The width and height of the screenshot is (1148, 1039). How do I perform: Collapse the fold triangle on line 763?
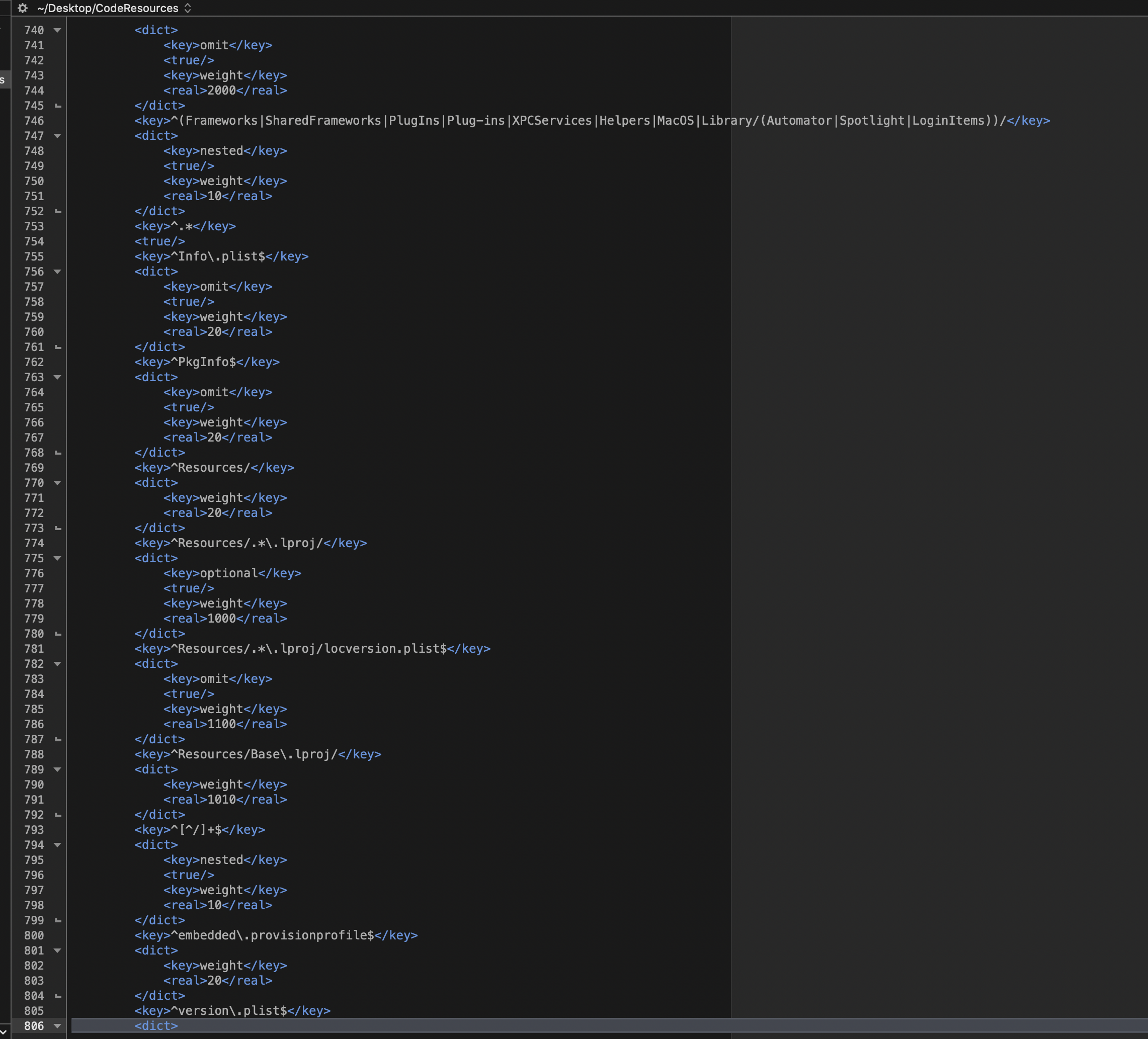[57, 378]
